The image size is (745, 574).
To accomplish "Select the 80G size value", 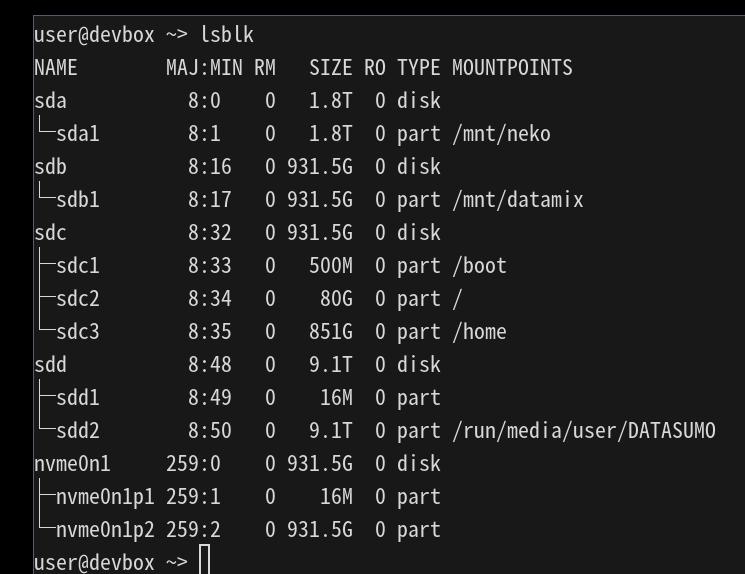I will tap(336, 299).
